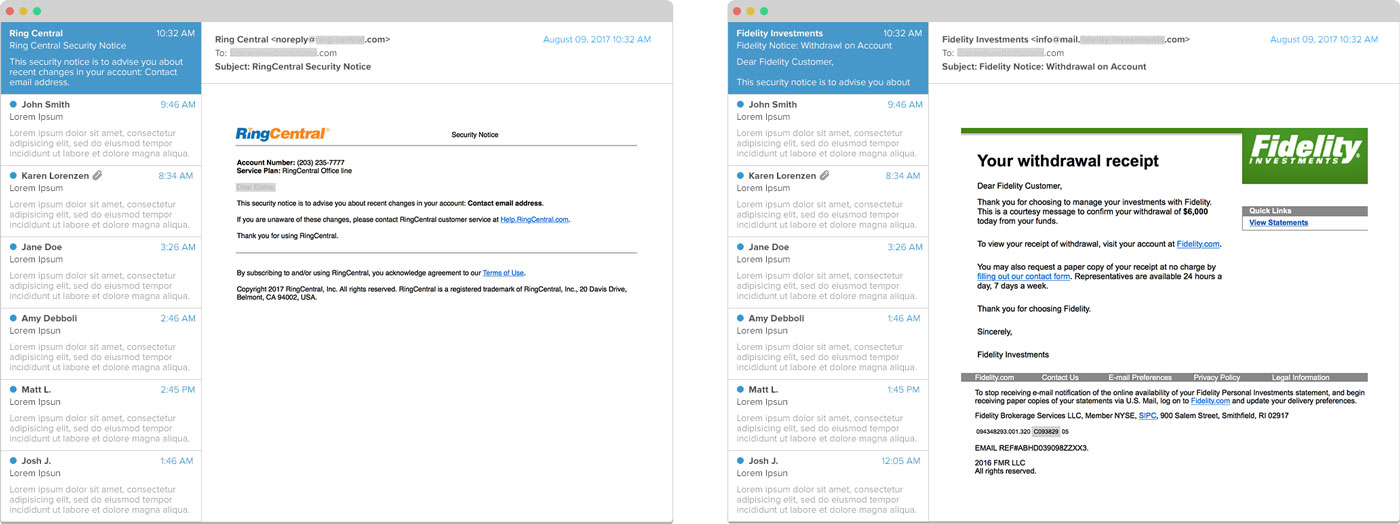Open the Terms of Use link
This screenshot has height=524, width=1400.
[503, 273]
